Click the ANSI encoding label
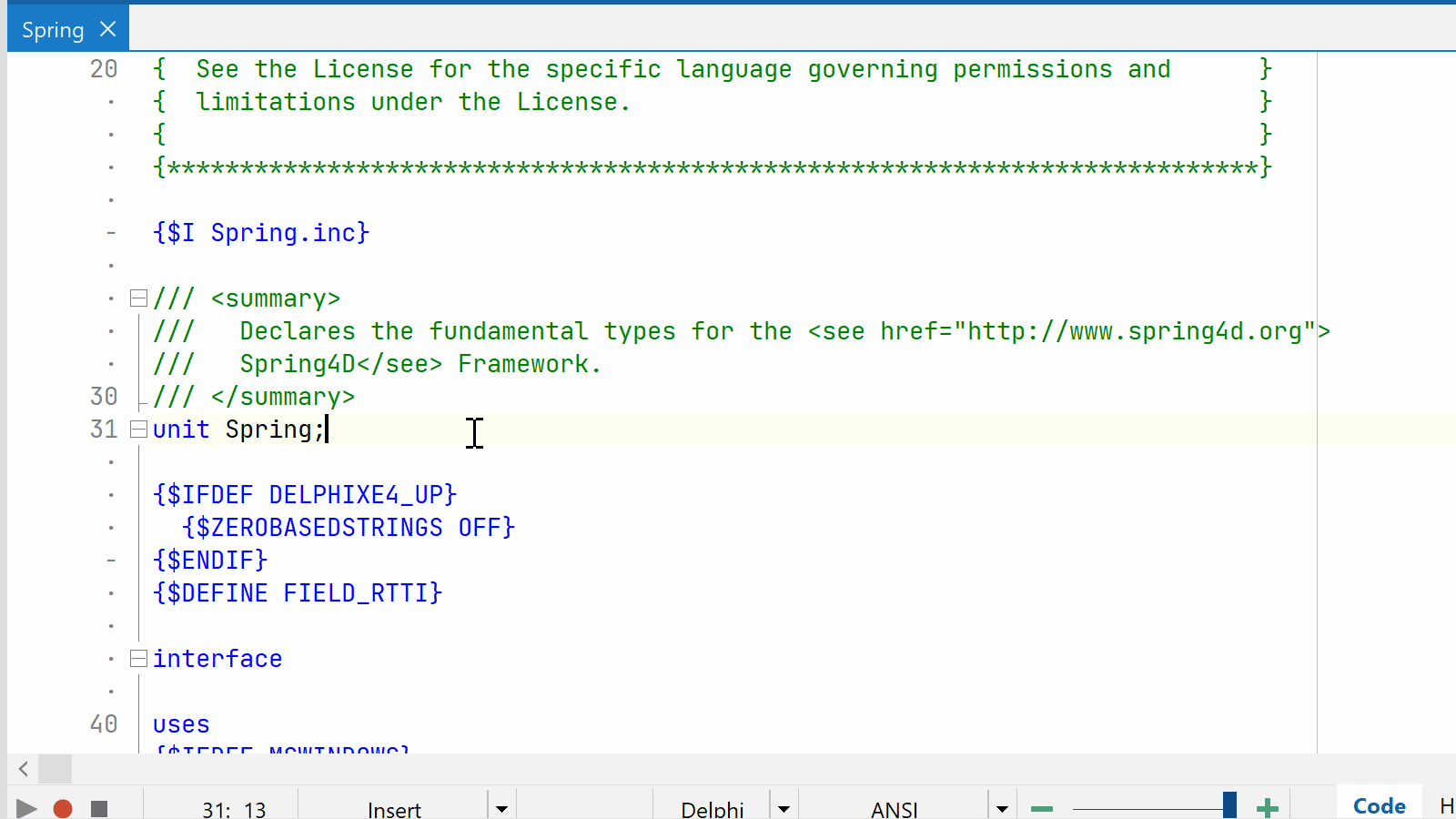 (x=895, y=809)
